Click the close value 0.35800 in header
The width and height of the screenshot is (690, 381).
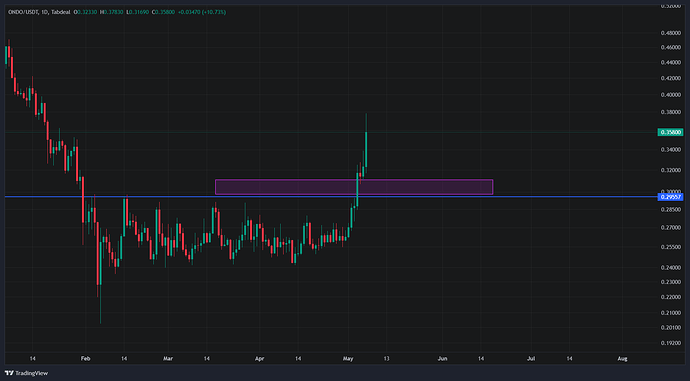(165, 12)
